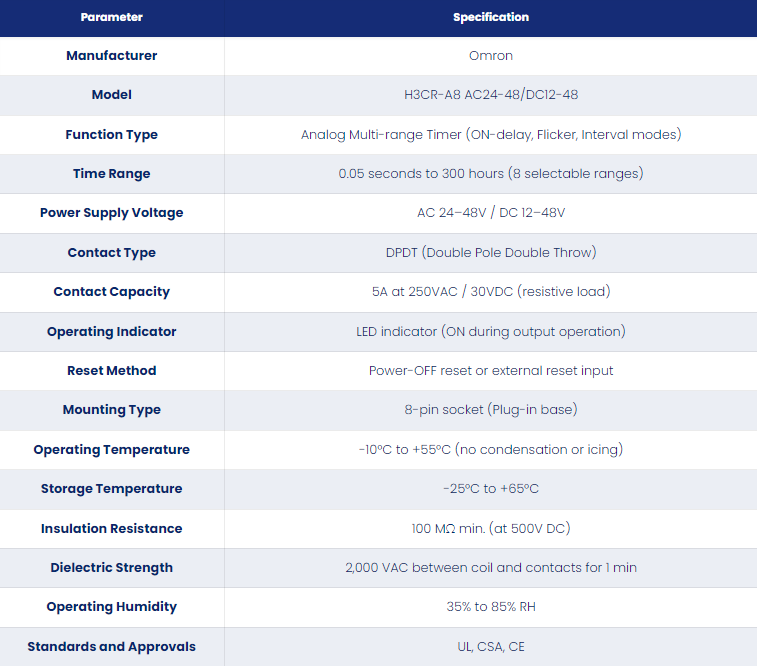Click the Insulation Resistance label
The image size is (757, 666).
[112, 528]
